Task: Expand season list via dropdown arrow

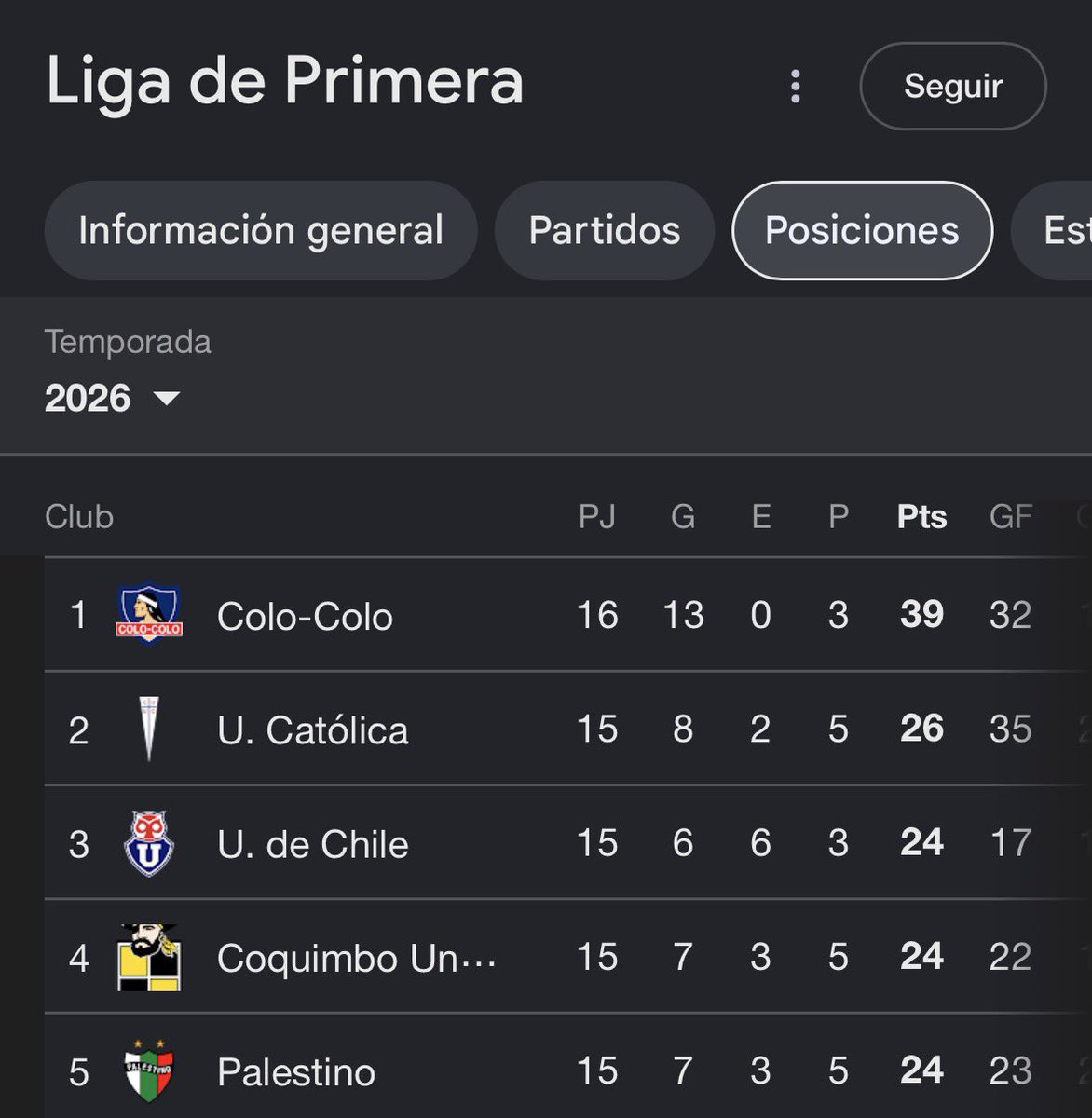Action: tap(166, 399)
